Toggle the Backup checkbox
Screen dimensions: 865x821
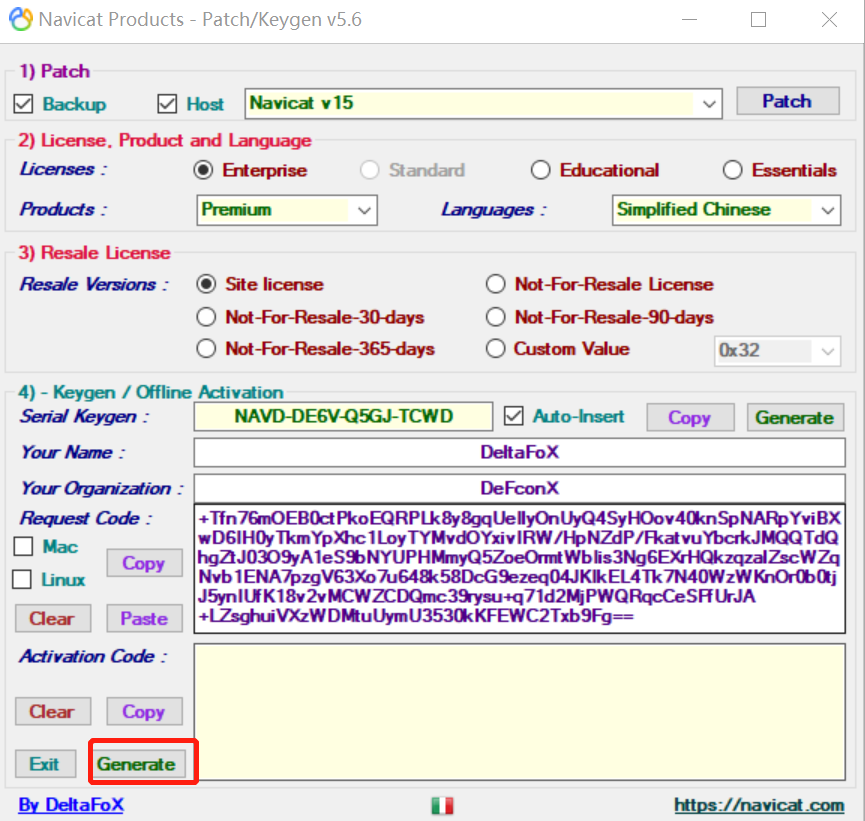pyautogui.click(x=23, y=104)
